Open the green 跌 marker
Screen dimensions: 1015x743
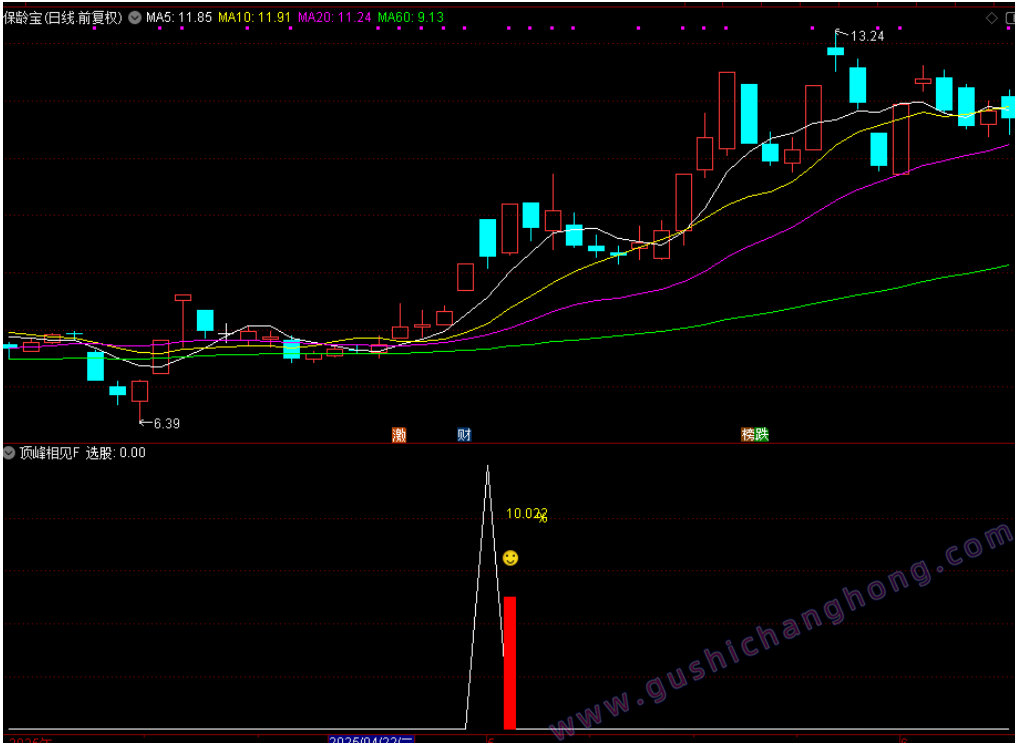pyautogui.click(x=763, y=434)
